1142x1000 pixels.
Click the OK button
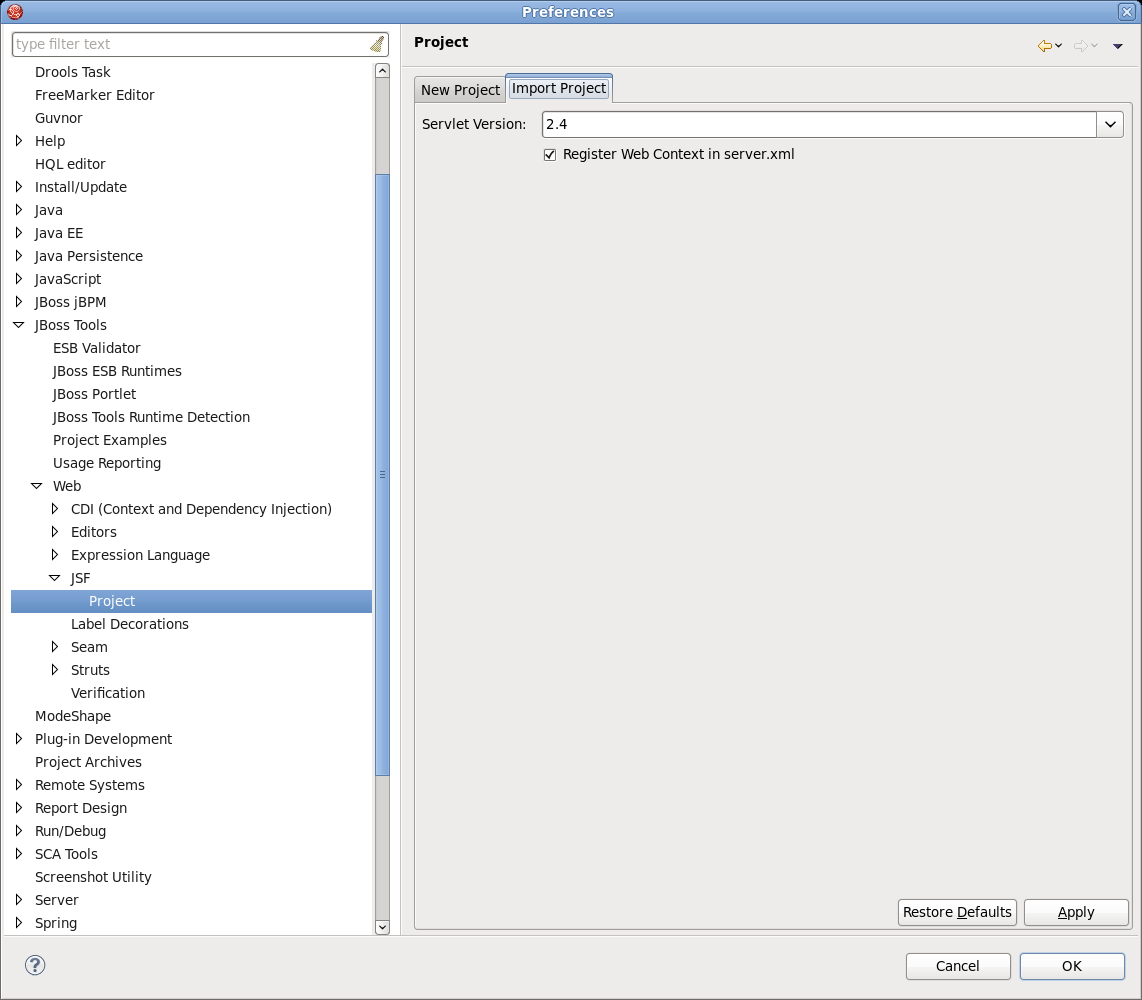tap(1072, 966)
